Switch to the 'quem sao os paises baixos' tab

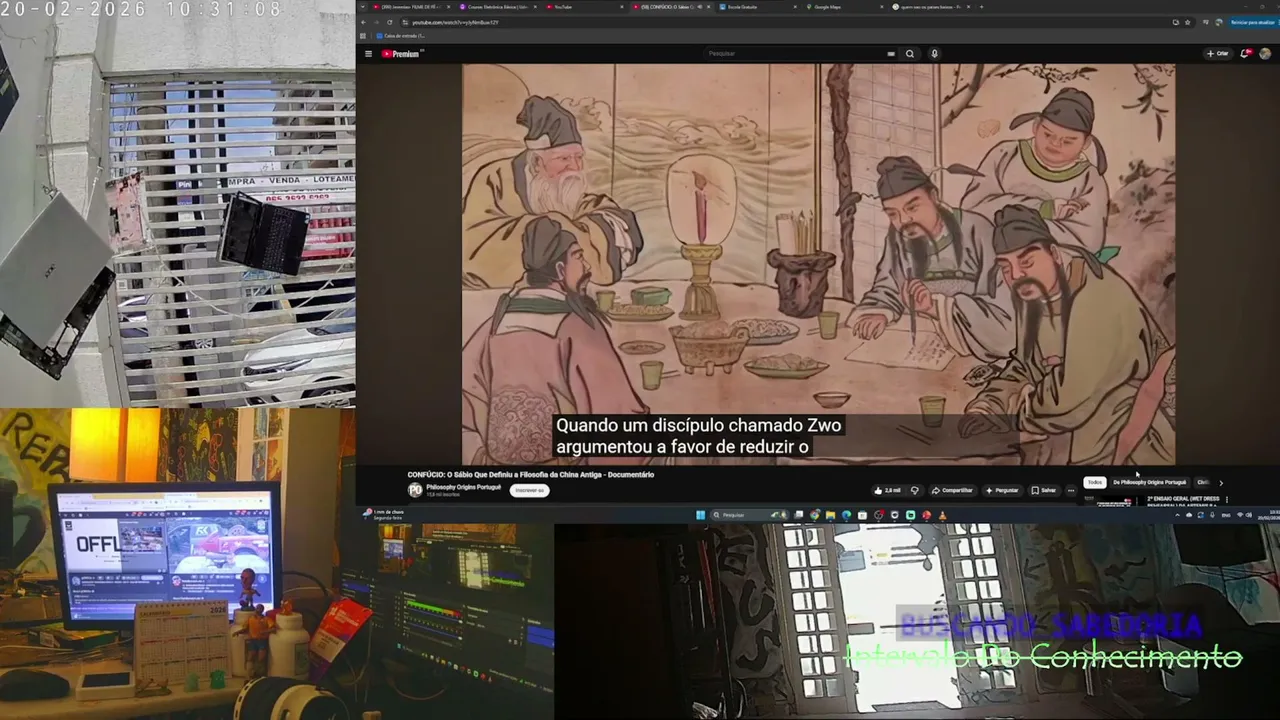[x=930, y=7]
